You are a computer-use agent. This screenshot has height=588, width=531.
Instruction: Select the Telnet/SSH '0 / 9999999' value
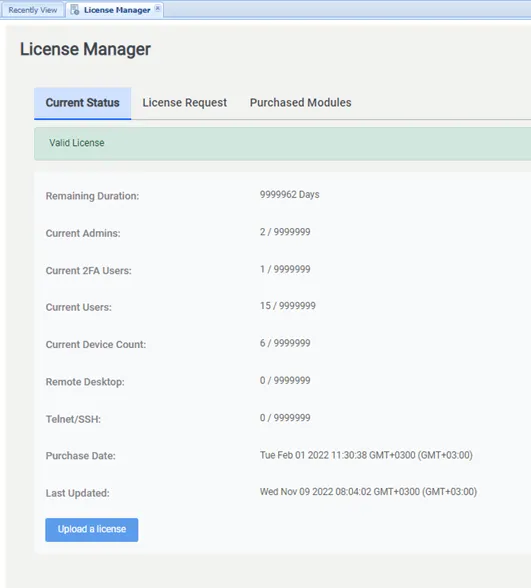[285, 418]
